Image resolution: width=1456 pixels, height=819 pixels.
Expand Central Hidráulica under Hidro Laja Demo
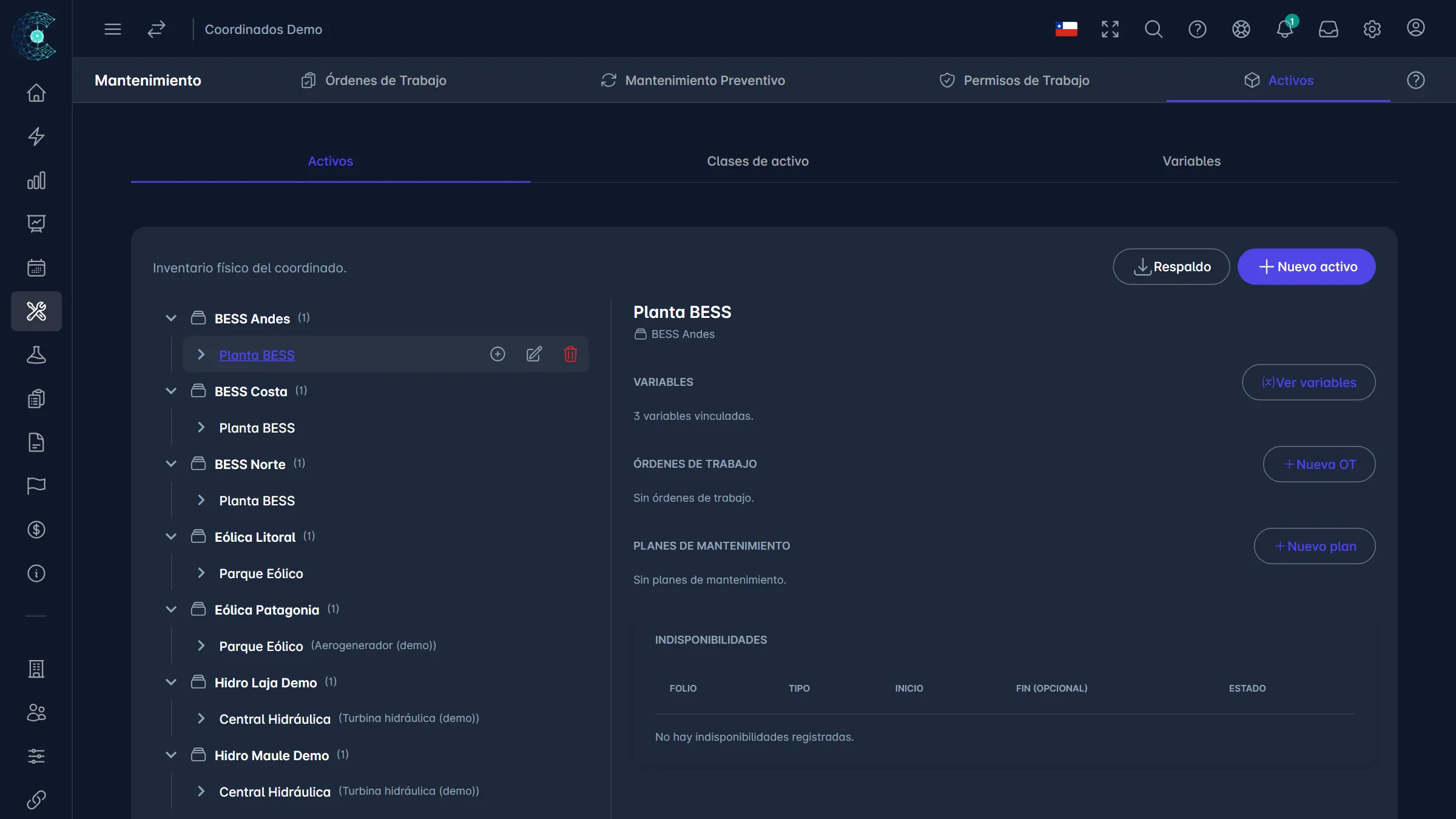click(x=201, y=718)
